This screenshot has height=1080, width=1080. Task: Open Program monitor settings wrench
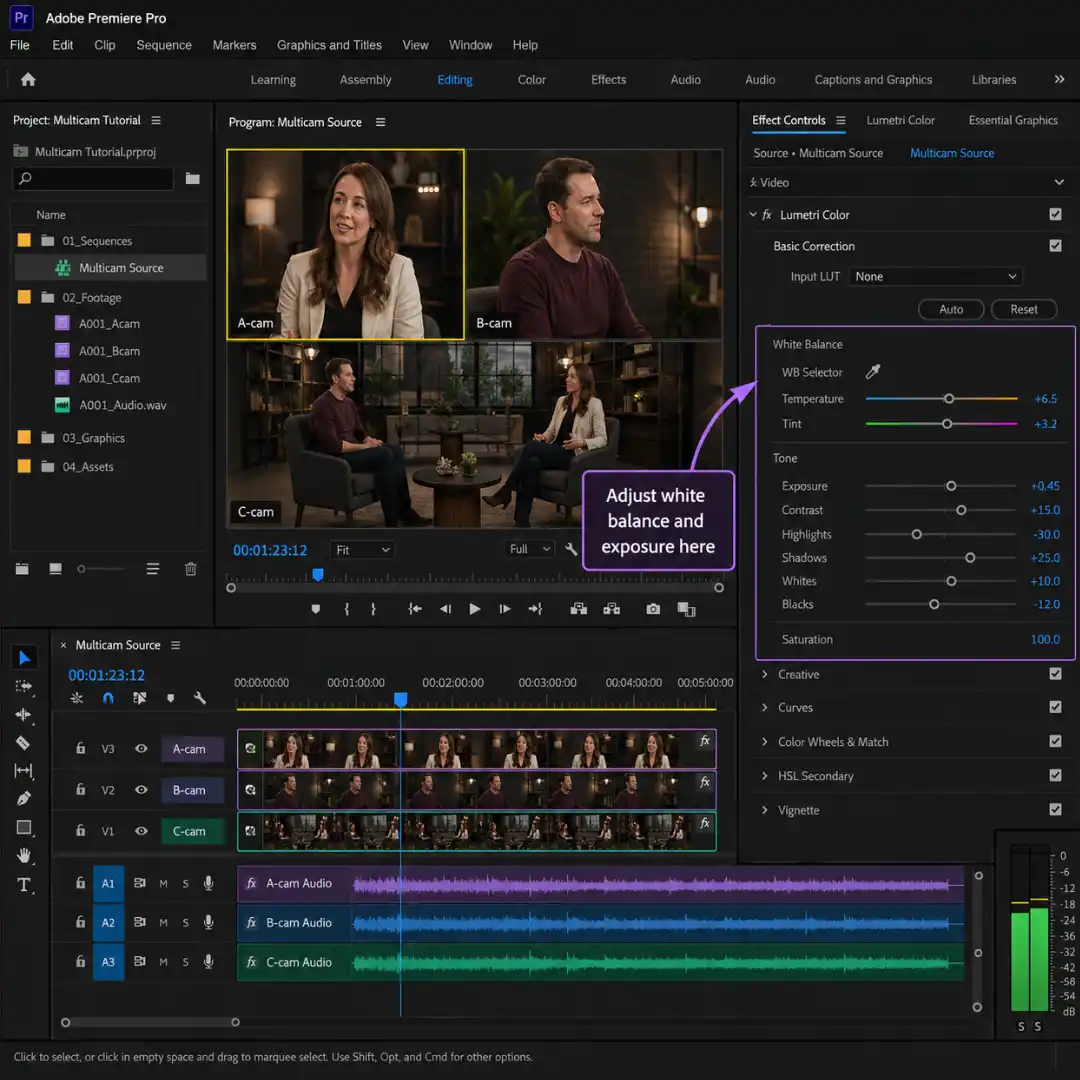pyautogui.click(x=571, y=549)
